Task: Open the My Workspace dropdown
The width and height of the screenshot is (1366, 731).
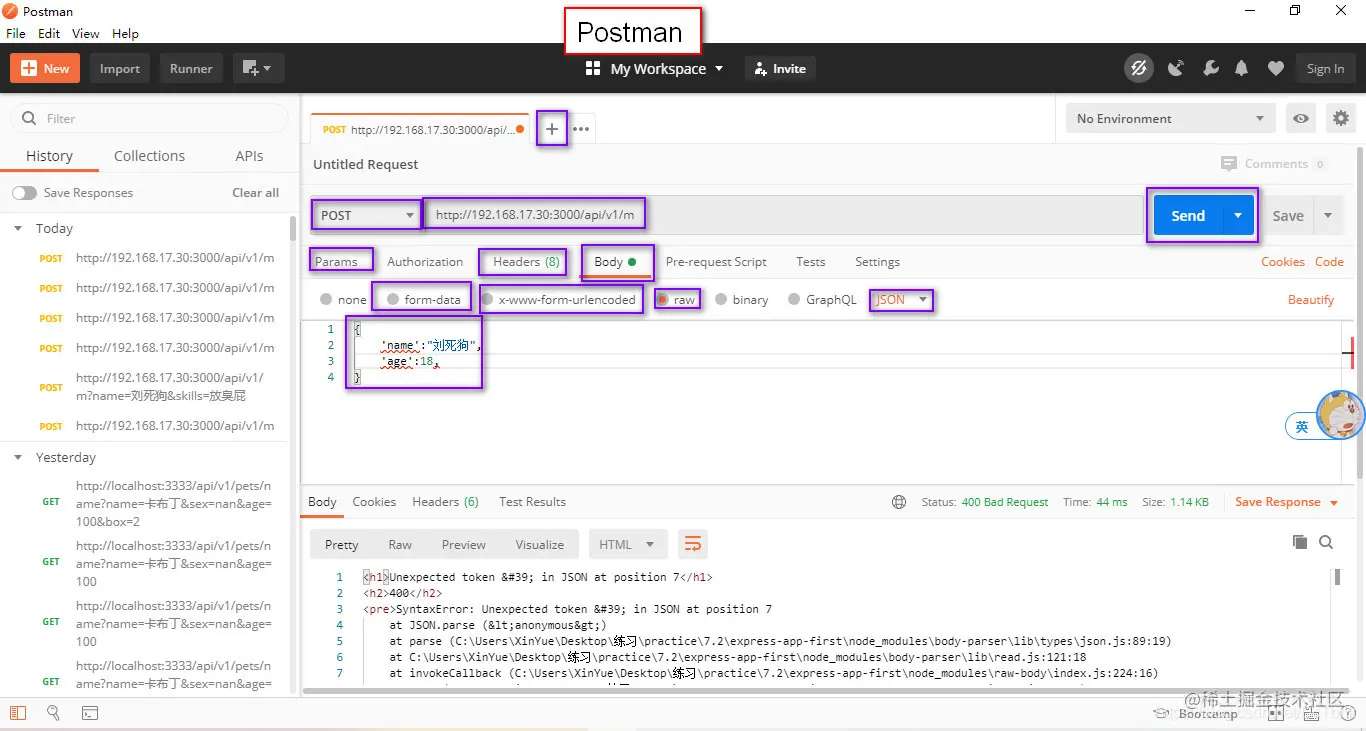Action: tap(666, 68)
